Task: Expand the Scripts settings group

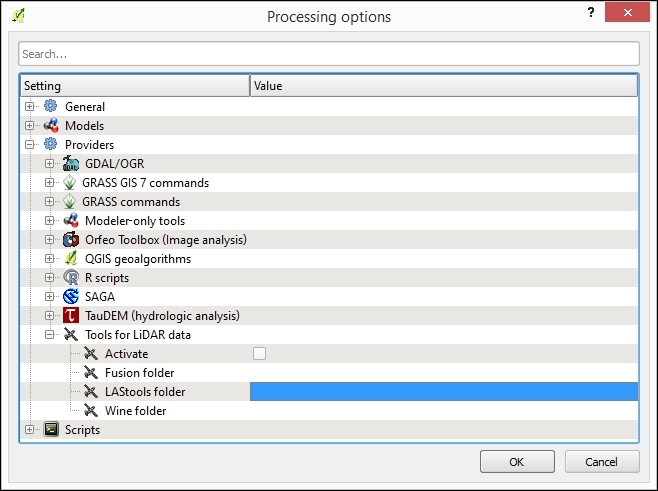Action: [29, 429]
